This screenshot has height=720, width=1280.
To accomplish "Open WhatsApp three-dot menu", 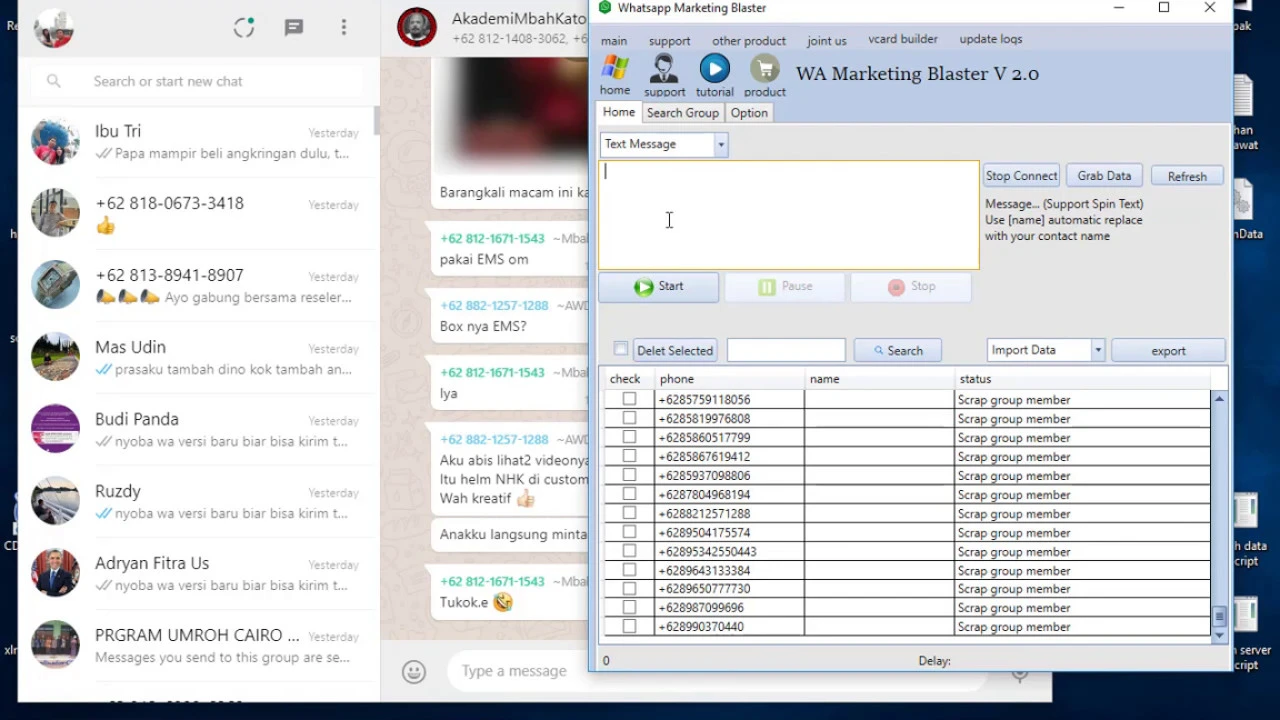I will tap(344, 28).
